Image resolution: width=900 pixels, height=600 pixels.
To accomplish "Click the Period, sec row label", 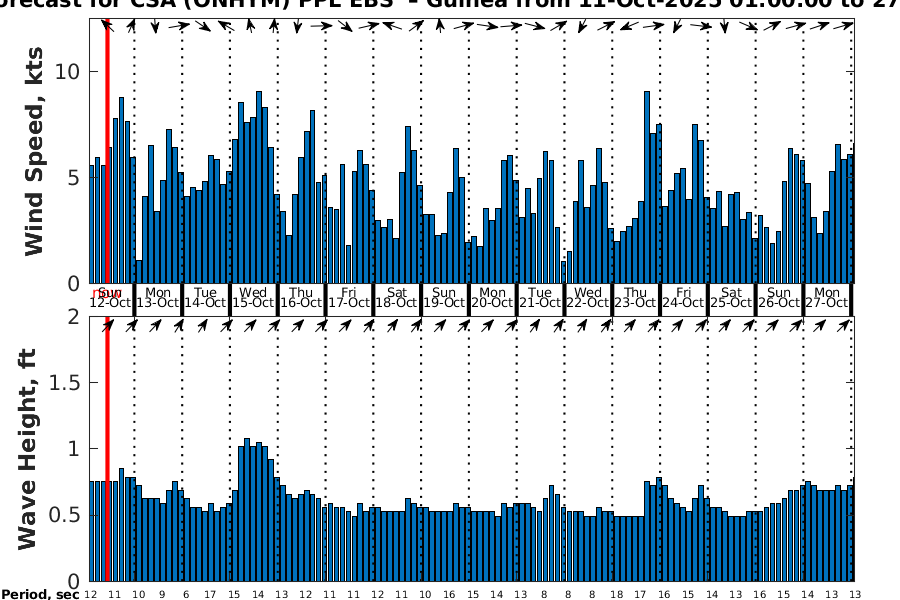I will tap(39, 595).
